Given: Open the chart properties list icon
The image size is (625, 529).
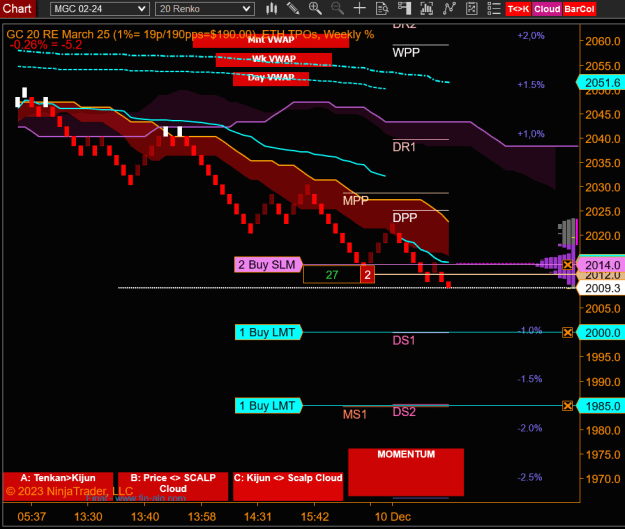Looking at the screenshot, I should (x=494, y=8).
